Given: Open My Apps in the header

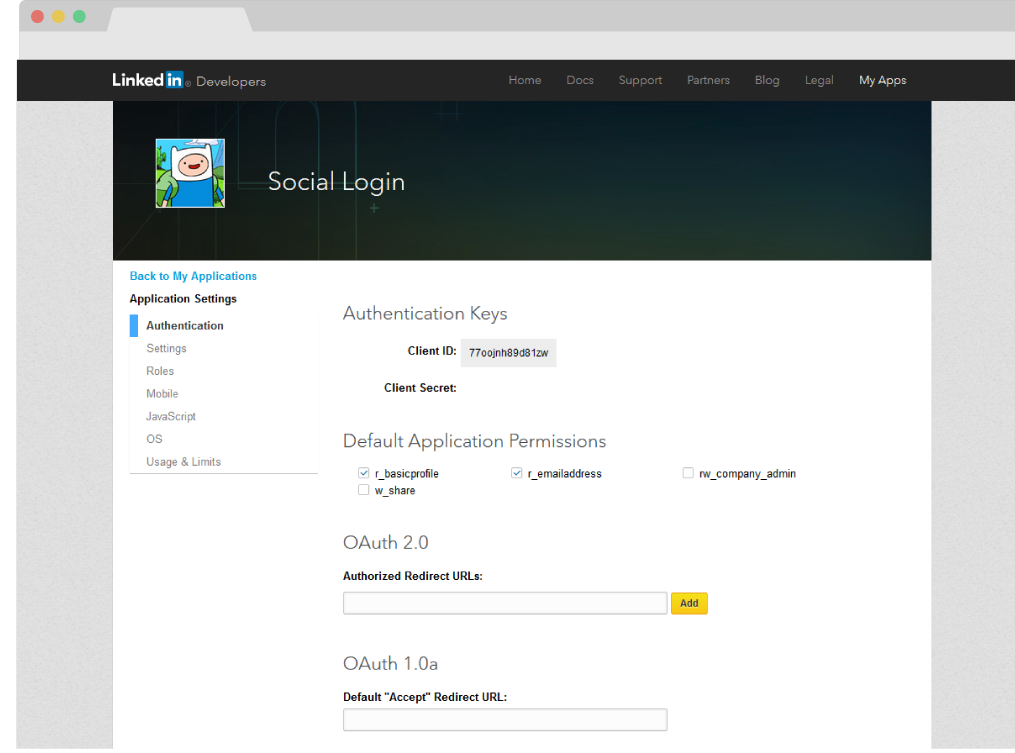Looking at the screenshot, I should click(882, 80).
